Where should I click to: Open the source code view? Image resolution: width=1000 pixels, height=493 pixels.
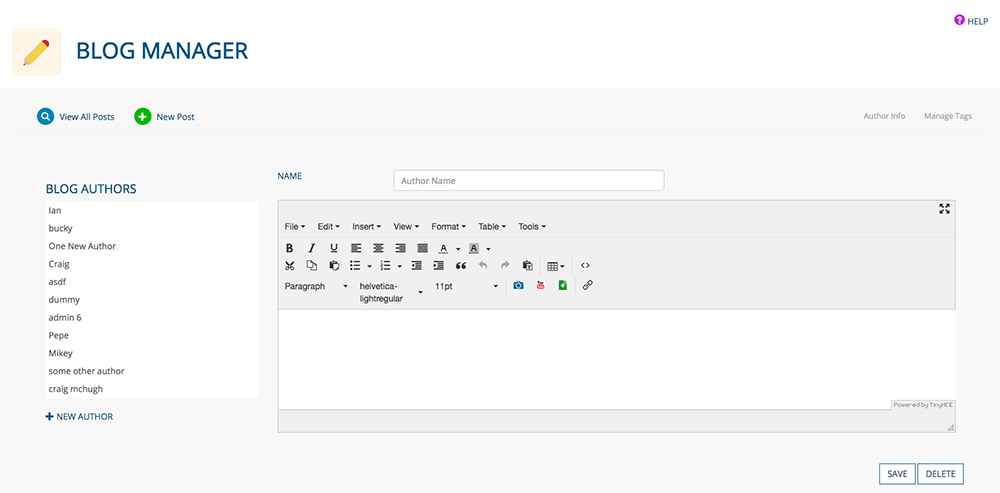pos(585,265)
